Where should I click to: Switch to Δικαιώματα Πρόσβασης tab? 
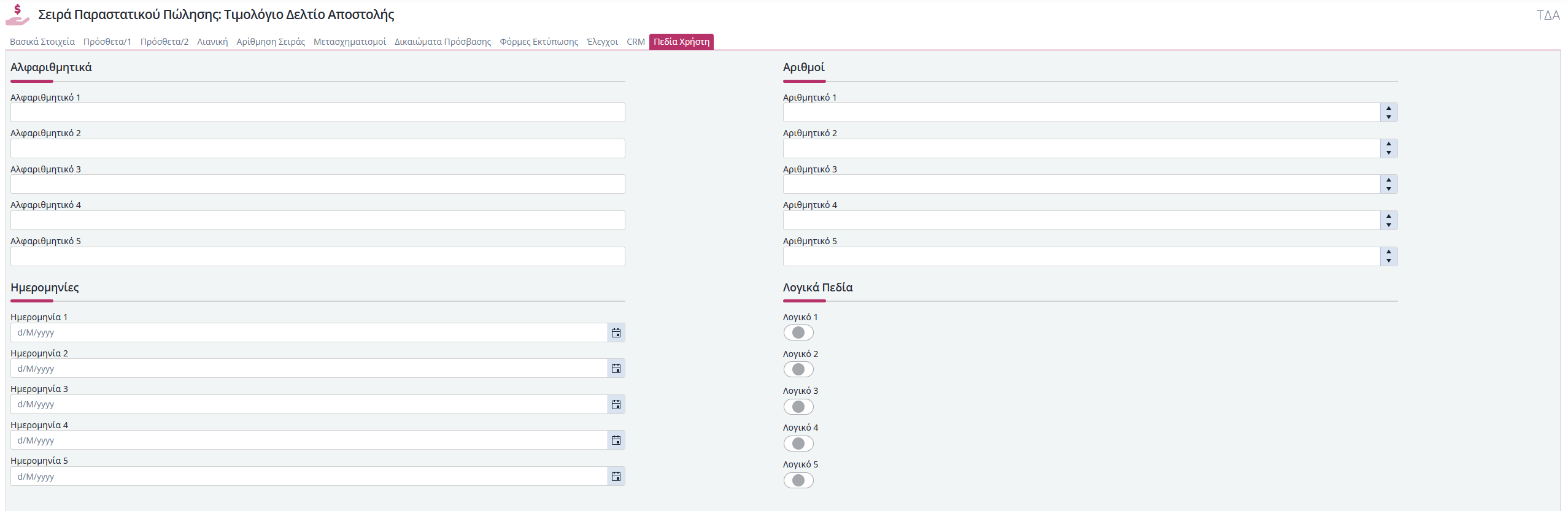pyautogui.click(x=442, y=42)
